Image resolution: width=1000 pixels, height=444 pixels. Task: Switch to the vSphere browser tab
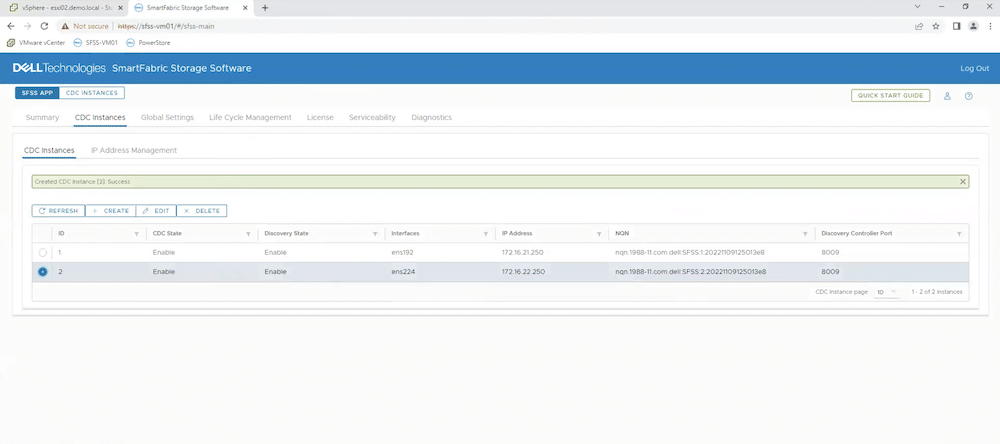pyautogui.click(x=64, y=8)
